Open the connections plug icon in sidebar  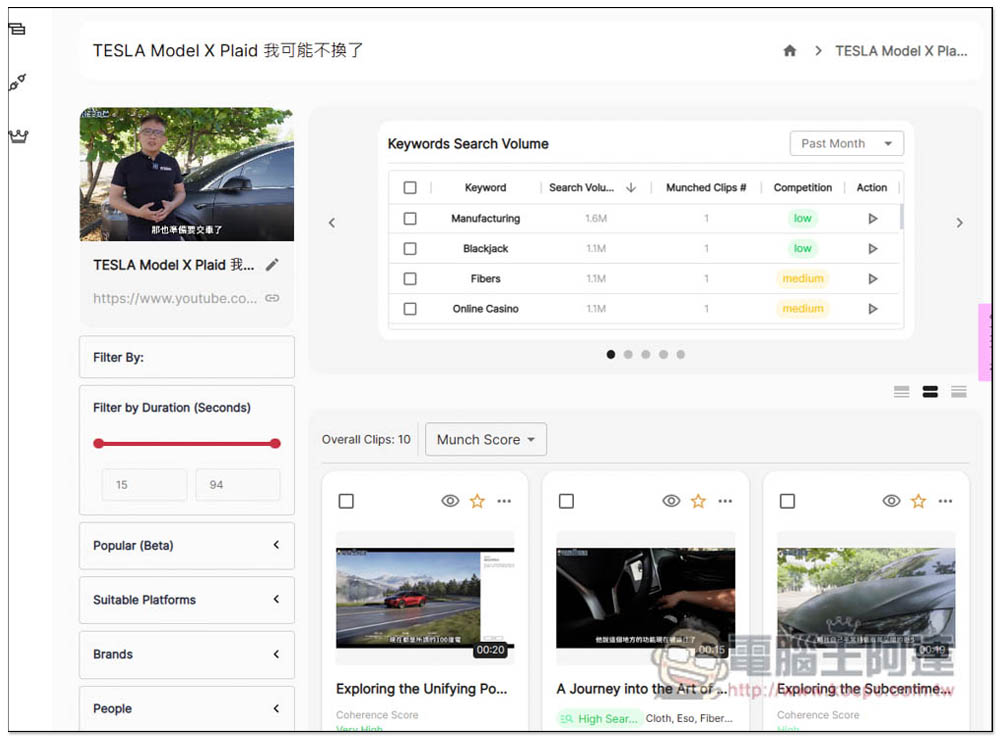[x=17, y=82]
